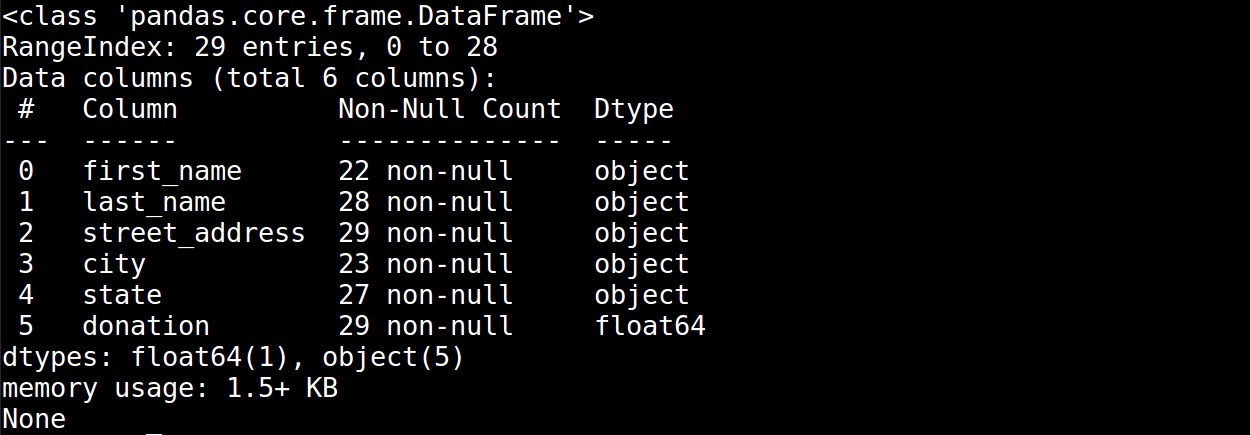
Task: Click the 'None' output text
Action: (x=34, y=419)
